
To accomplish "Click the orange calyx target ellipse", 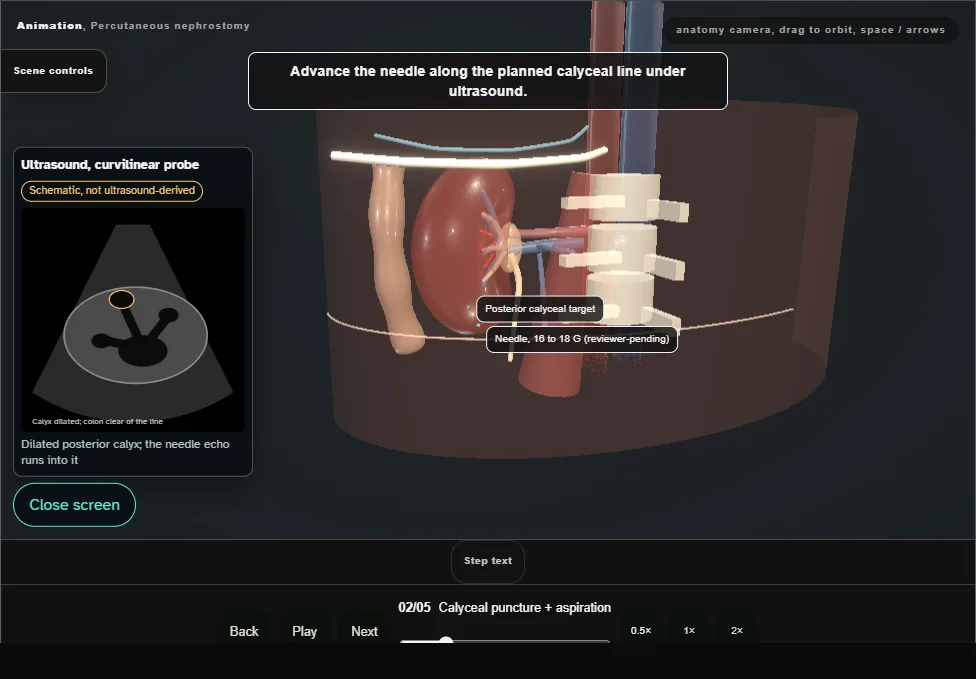I will (x=121, y=299).
